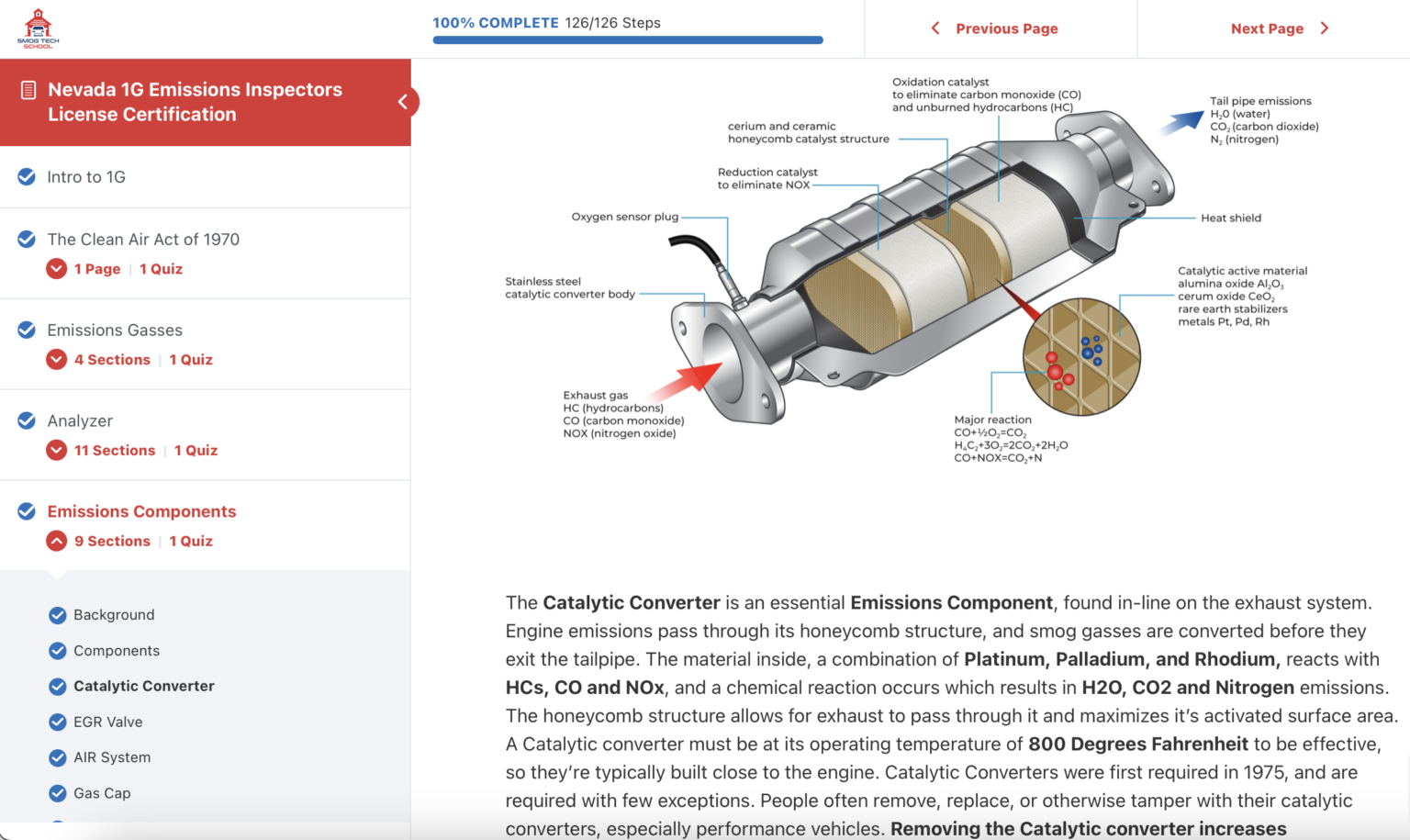Open the Emissions Gasses 1 Quiz link
This screenshot has width=1410, height=840.
click(x=191, y=360)
